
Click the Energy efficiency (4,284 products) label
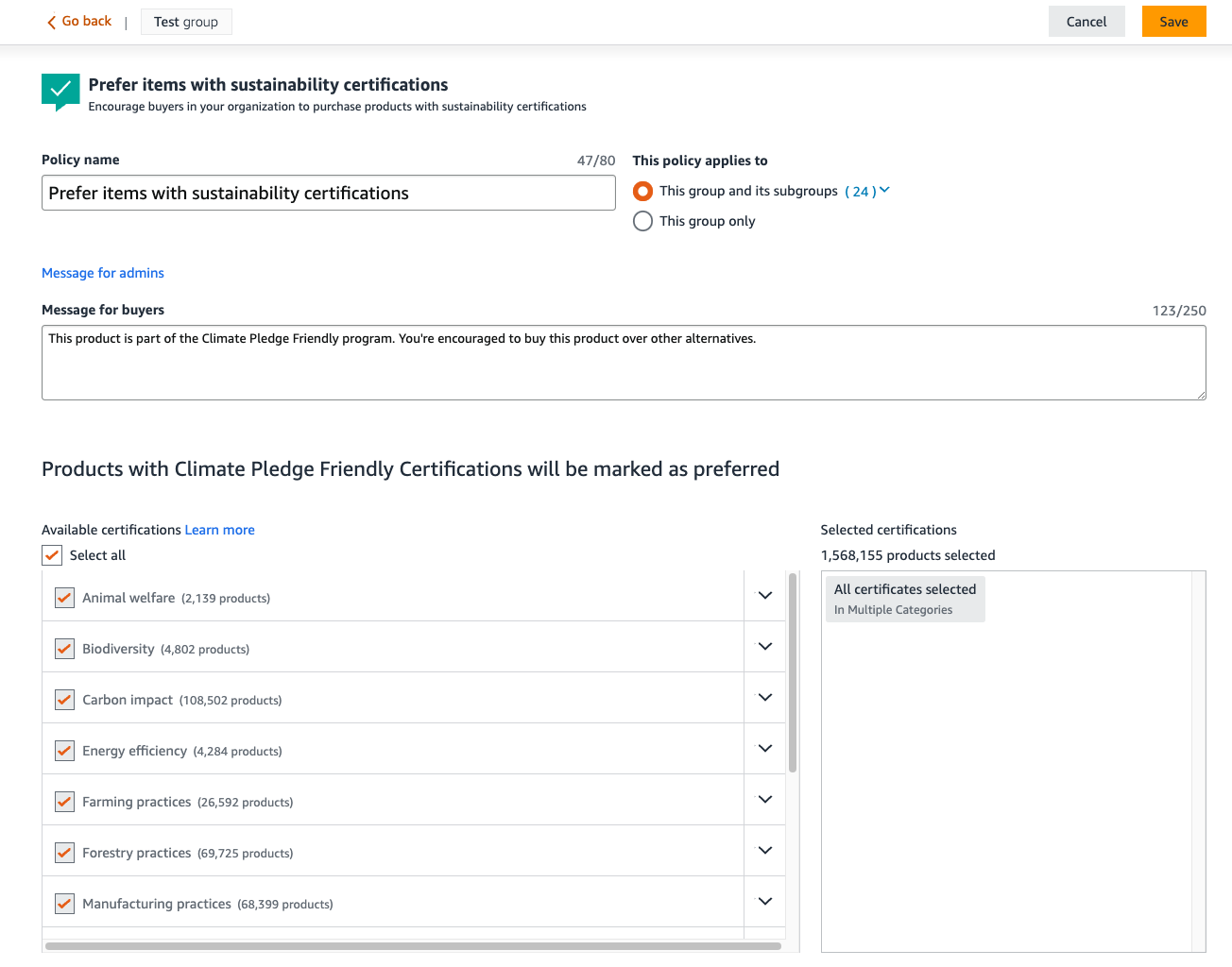click(x=182, y=751)
